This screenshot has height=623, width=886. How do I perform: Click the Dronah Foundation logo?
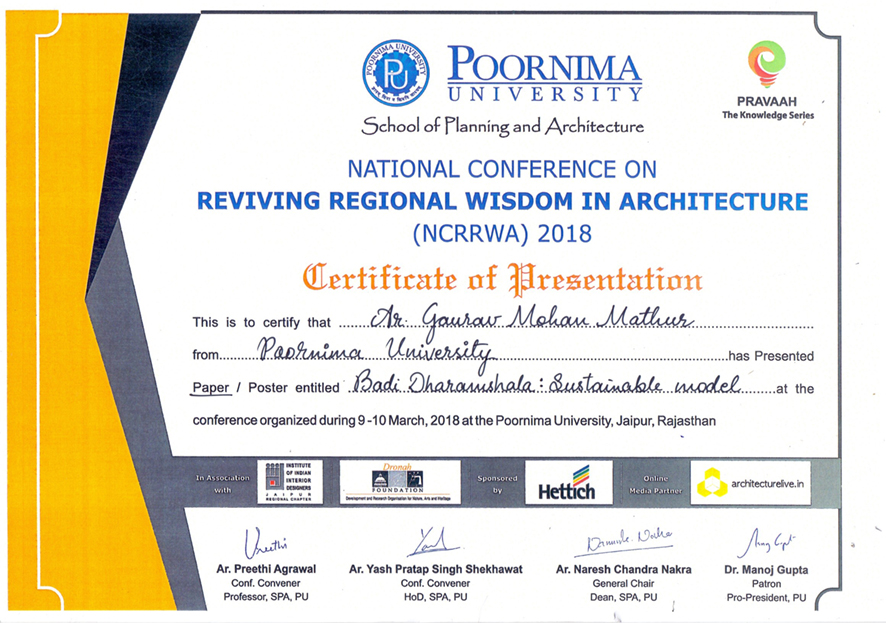tap(399, 482)
